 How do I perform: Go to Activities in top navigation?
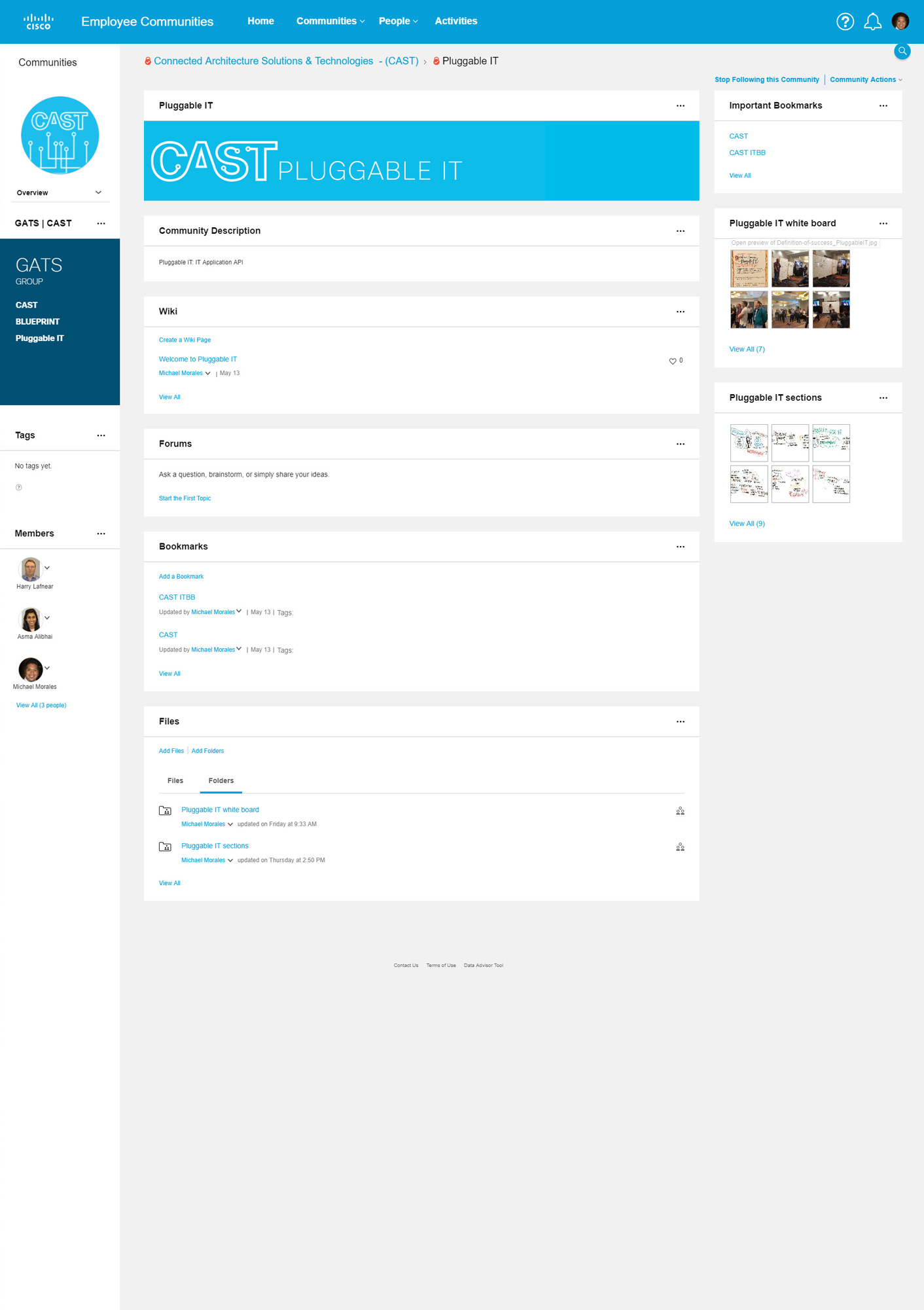tap(455, 21)
